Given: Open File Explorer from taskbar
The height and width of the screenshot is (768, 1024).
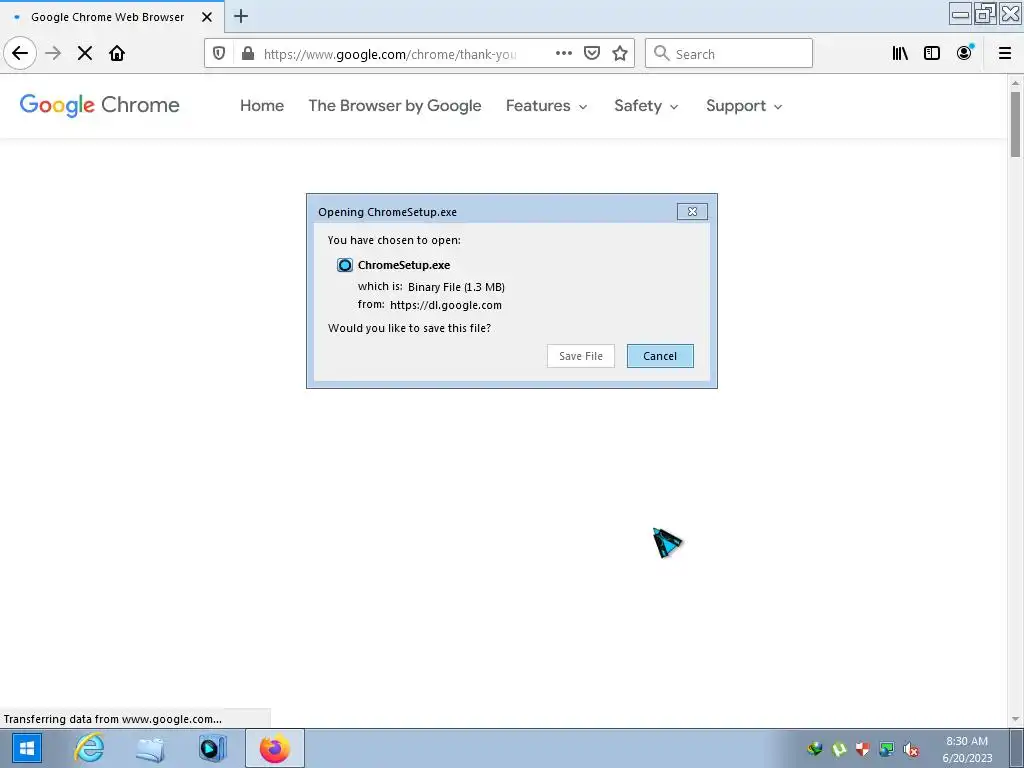Looking at the screenshot, I should tap(150, 748).
